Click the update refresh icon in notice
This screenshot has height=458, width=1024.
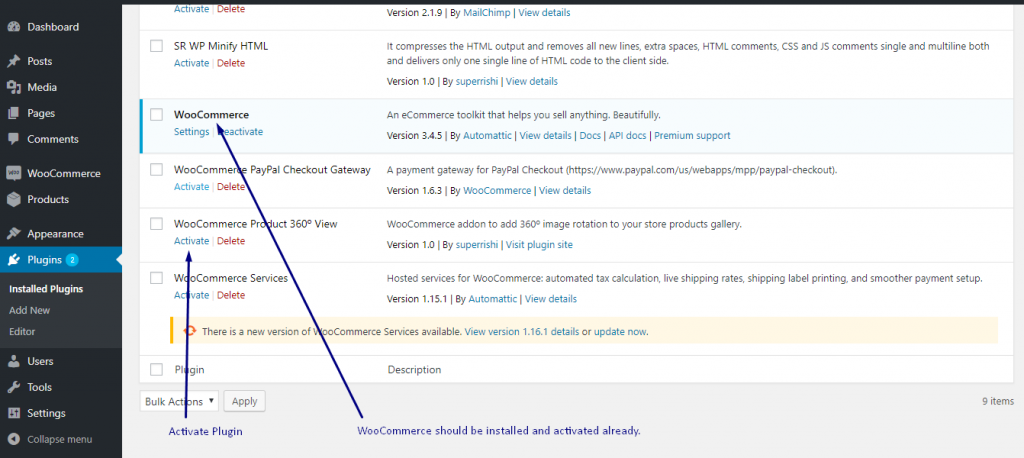coord(190,331)
